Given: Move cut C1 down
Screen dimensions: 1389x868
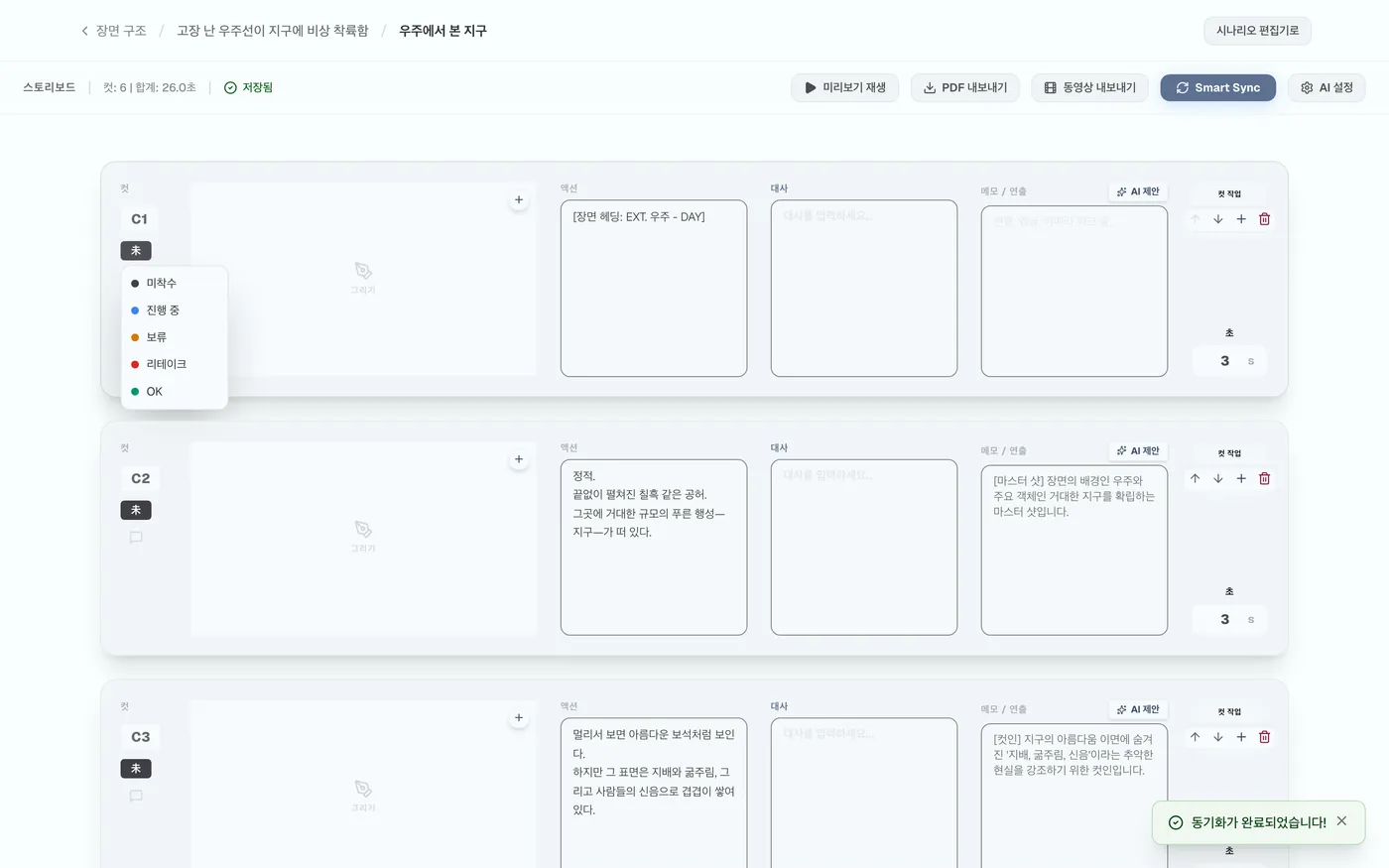Looking at the screenshot, I should [1218, 219].
